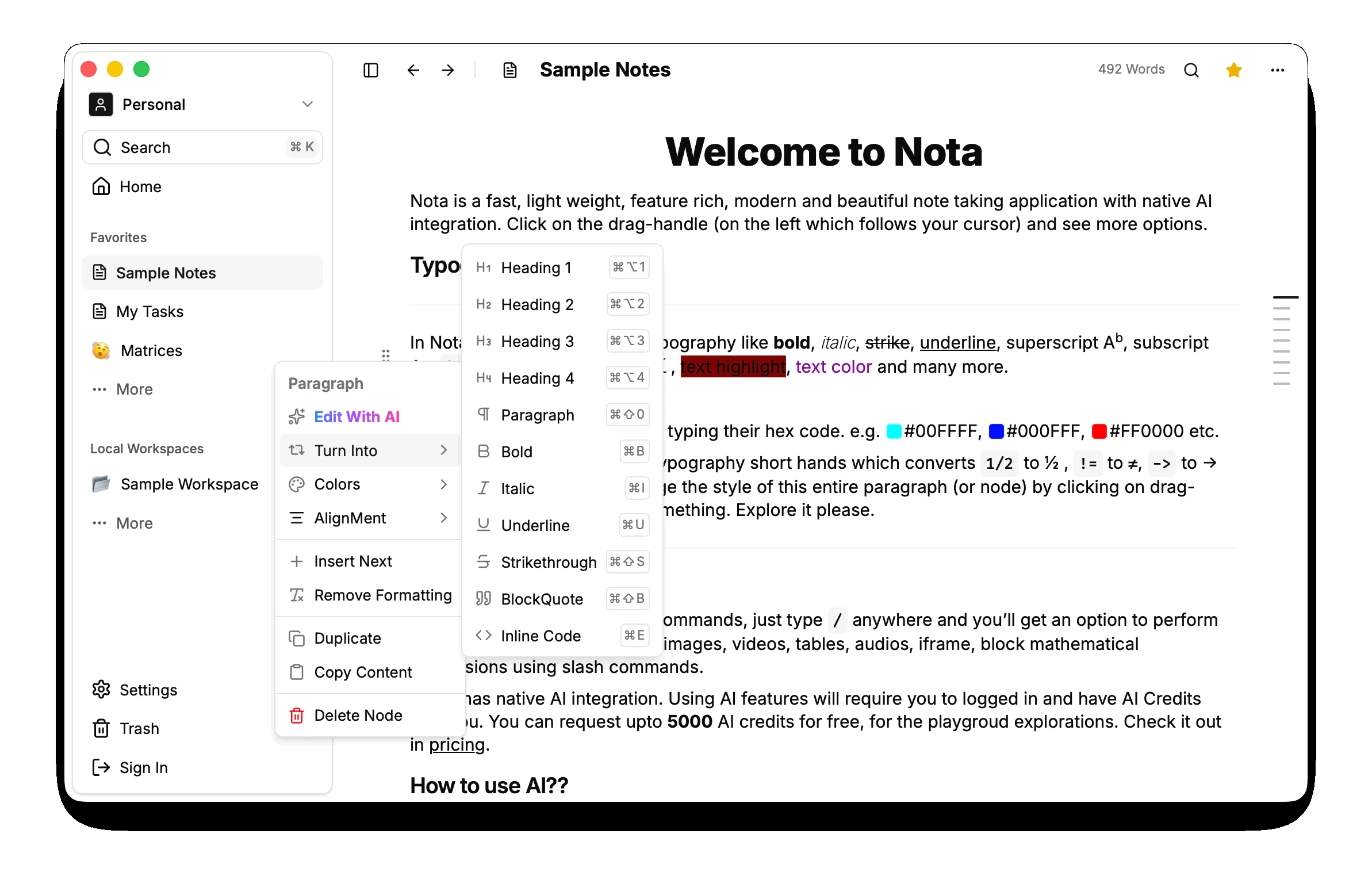The width and height of the screenshot is (1372, 887).
Task: Open the three-dots options menu in header
Action: (1277, 70)
